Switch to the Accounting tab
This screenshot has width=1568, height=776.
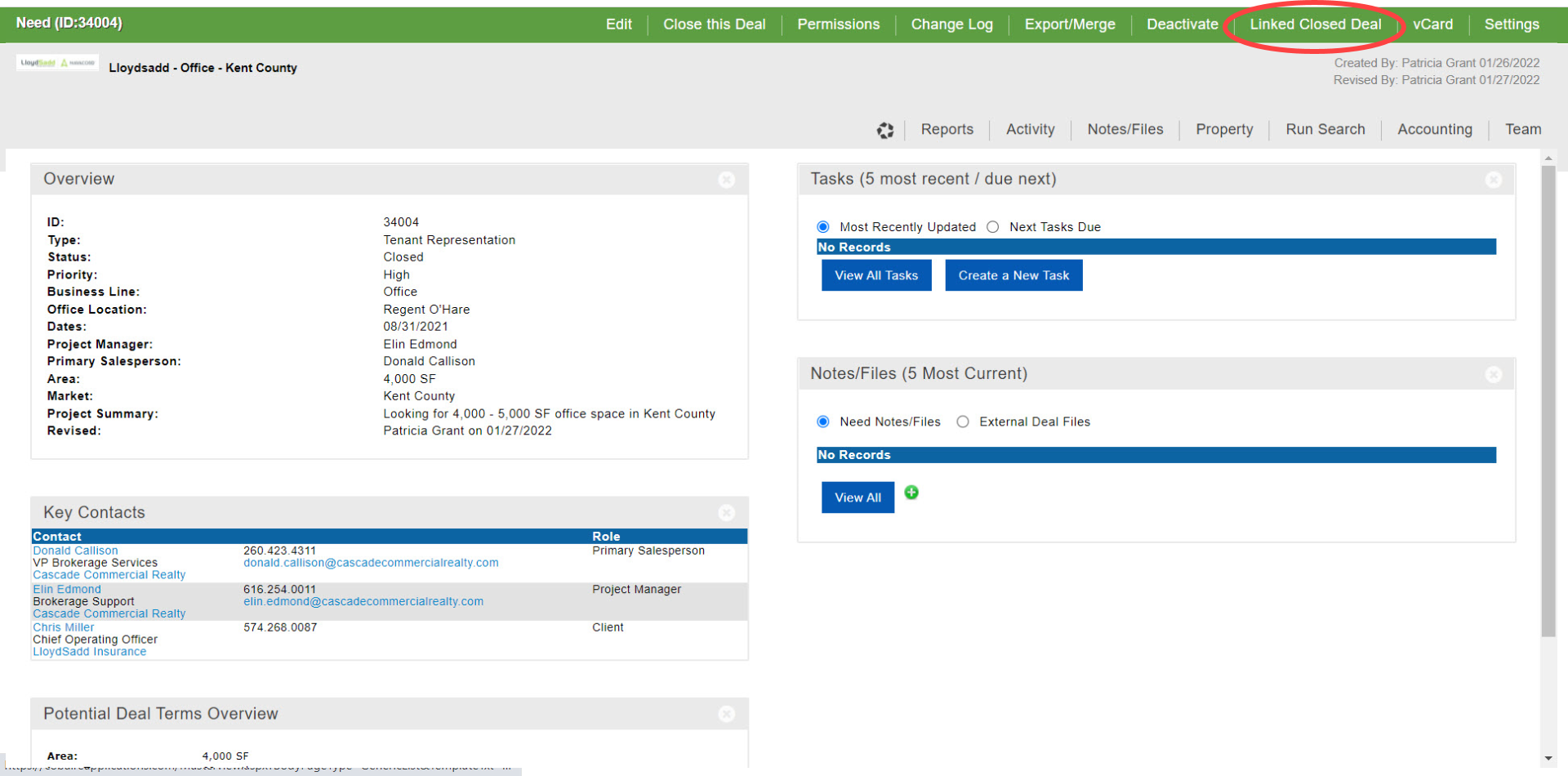pyautogui.click(x=1434, y=130)
